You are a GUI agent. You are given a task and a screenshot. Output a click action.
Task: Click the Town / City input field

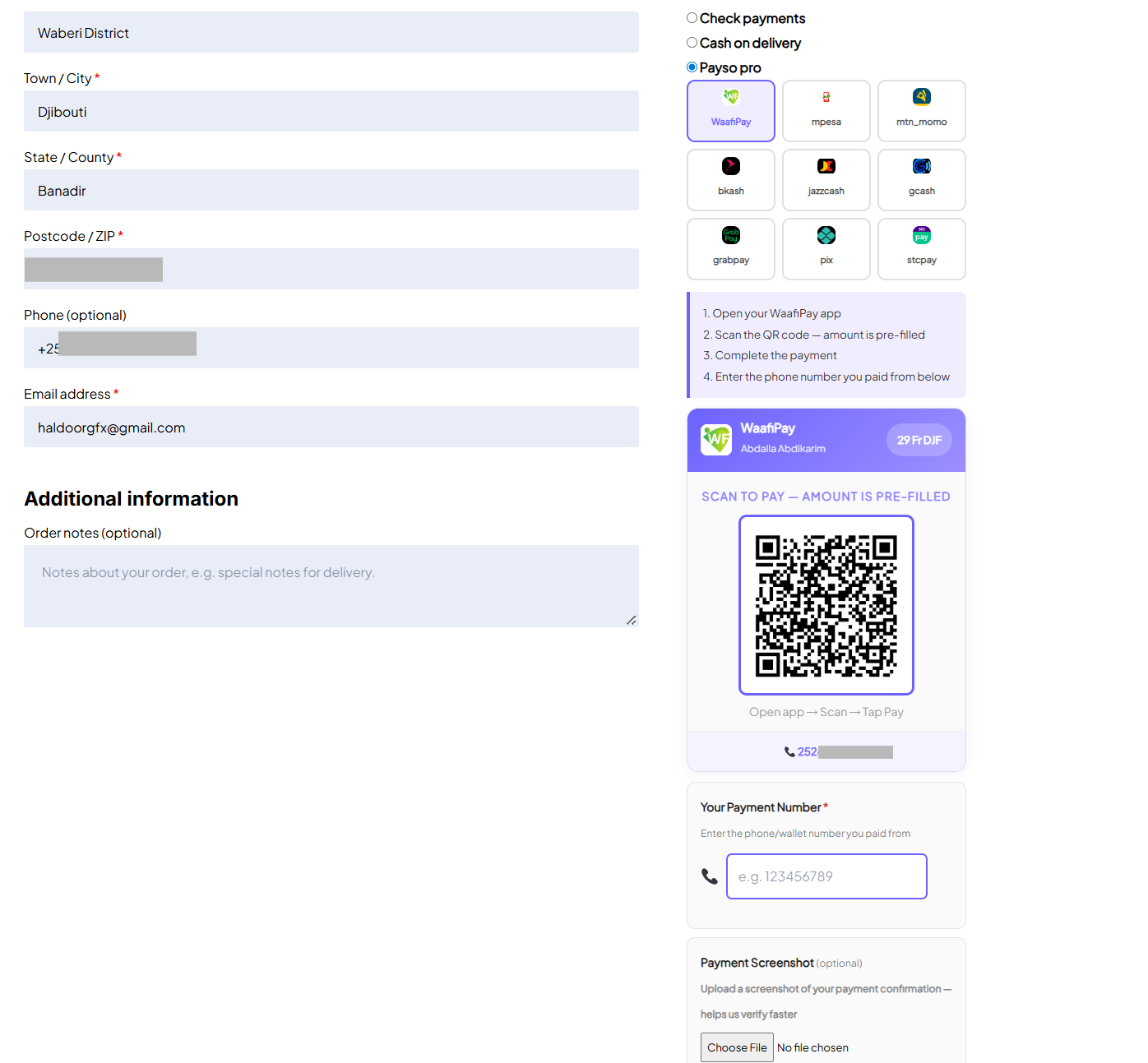click(x=331, y=111)
